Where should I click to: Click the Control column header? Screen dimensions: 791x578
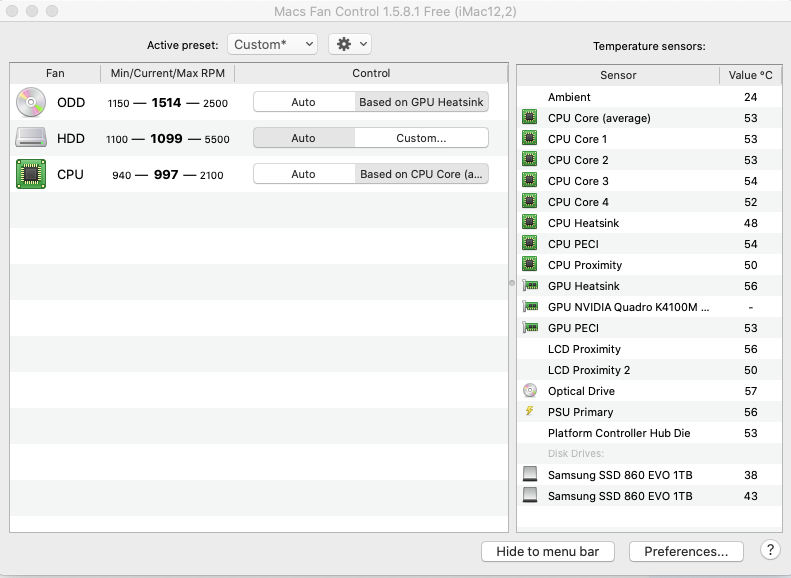coord(371,73)
